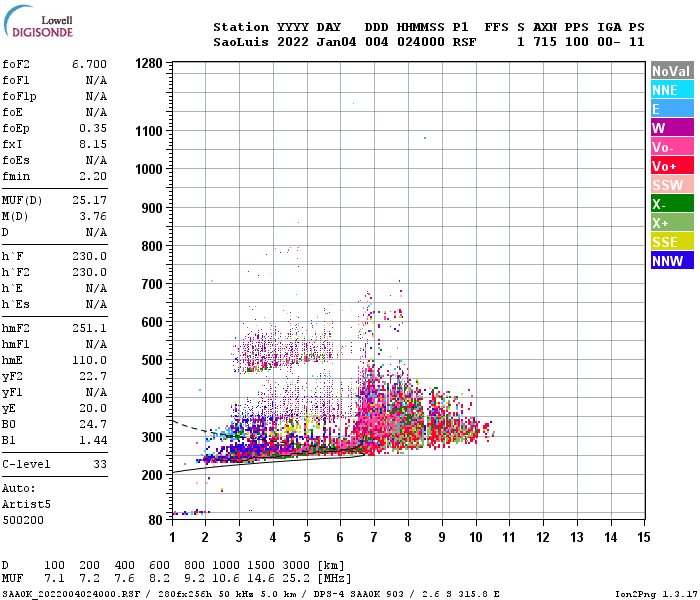700x600 pixels.
Task: Select the X- dark green legend swatch
Action: click(672, 204)
